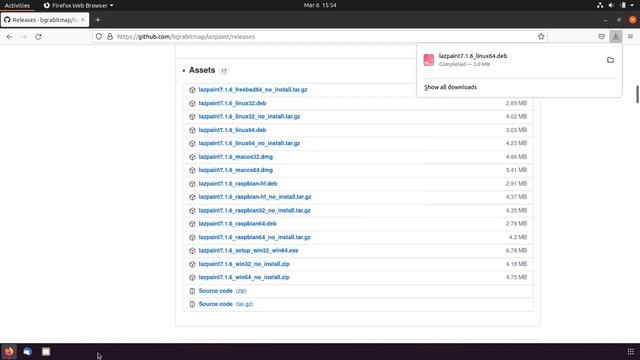Download lazpaint7.1.6_linux64.deb asset link
Viewport: 640px width, 360px height.
(232, 130)
